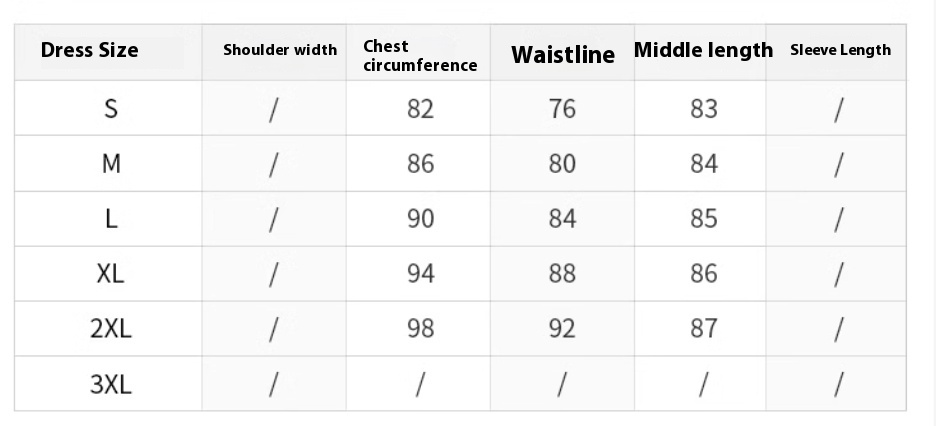Click the Dress Size column header

pos(90,51)
